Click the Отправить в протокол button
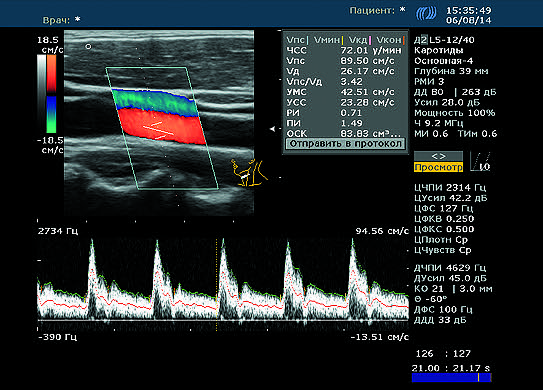543x390 pixels. point(345,144)
